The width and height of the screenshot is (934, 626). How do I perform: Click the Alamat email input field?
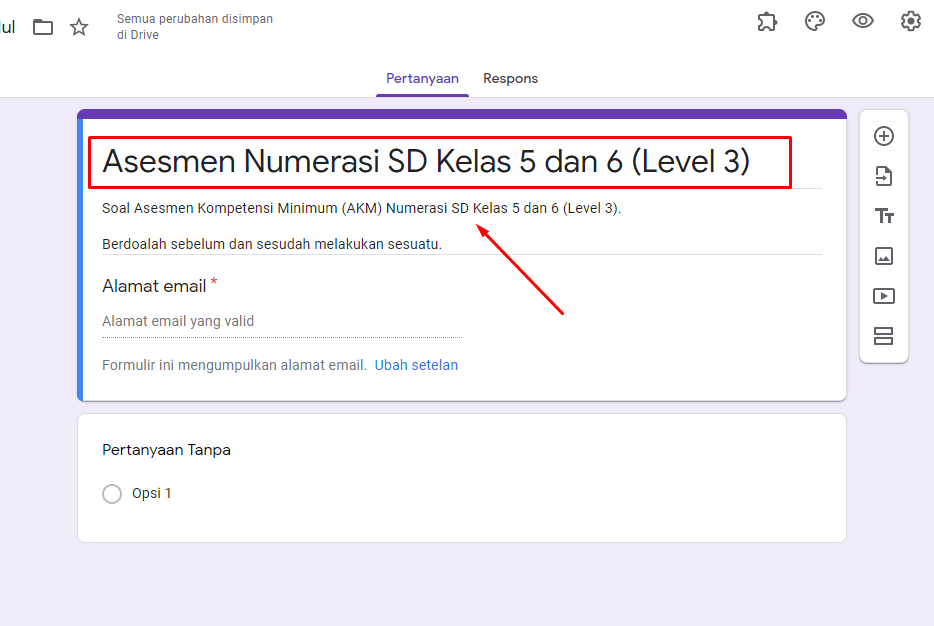coord(280,320)
